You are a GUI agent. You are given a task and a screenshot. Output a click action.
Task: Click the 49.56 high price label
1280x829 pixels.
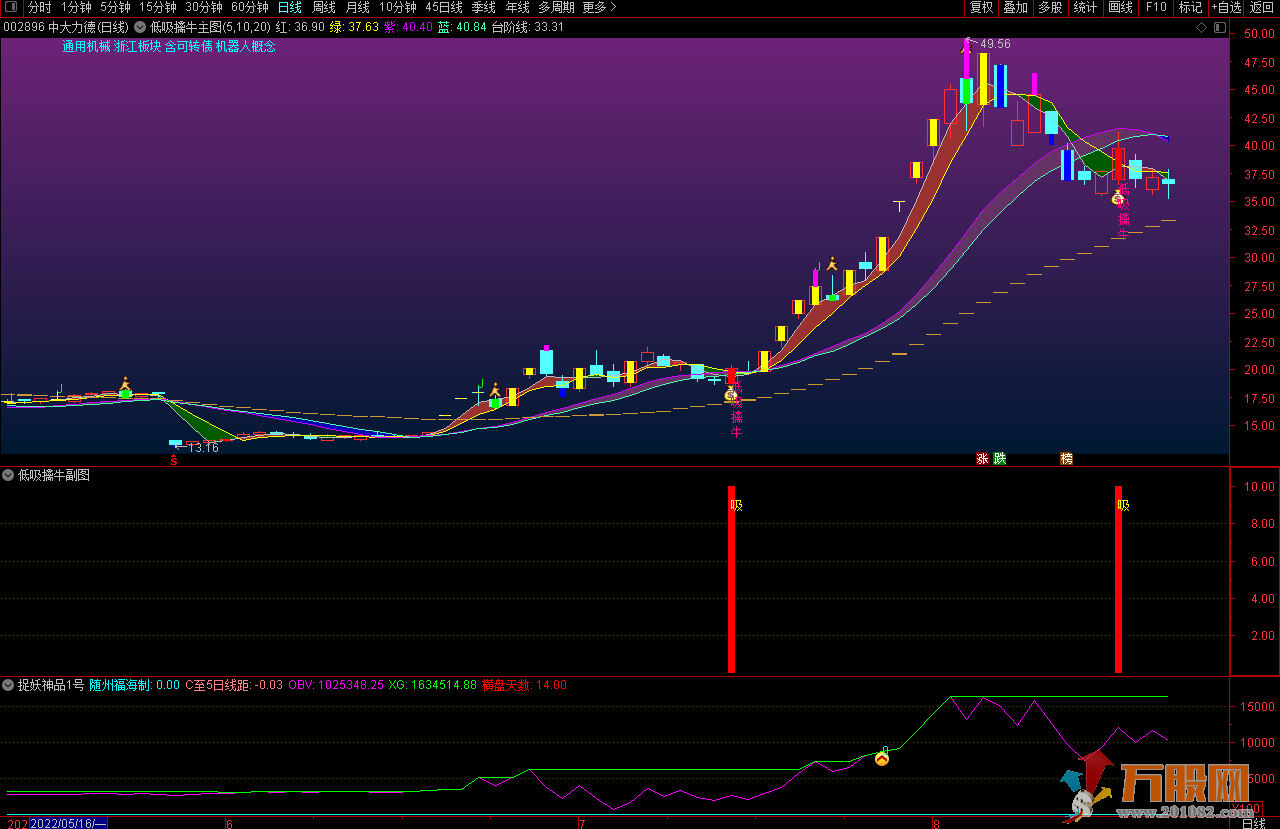995,44
